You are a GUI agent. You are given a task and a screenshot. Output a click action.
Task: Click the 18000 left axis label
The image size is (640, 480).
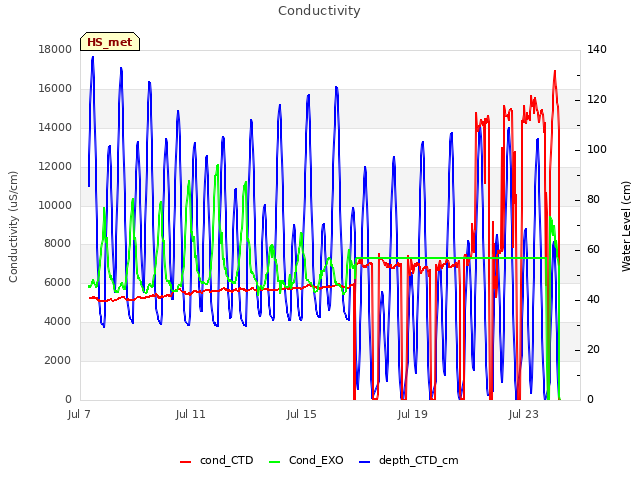55,49
